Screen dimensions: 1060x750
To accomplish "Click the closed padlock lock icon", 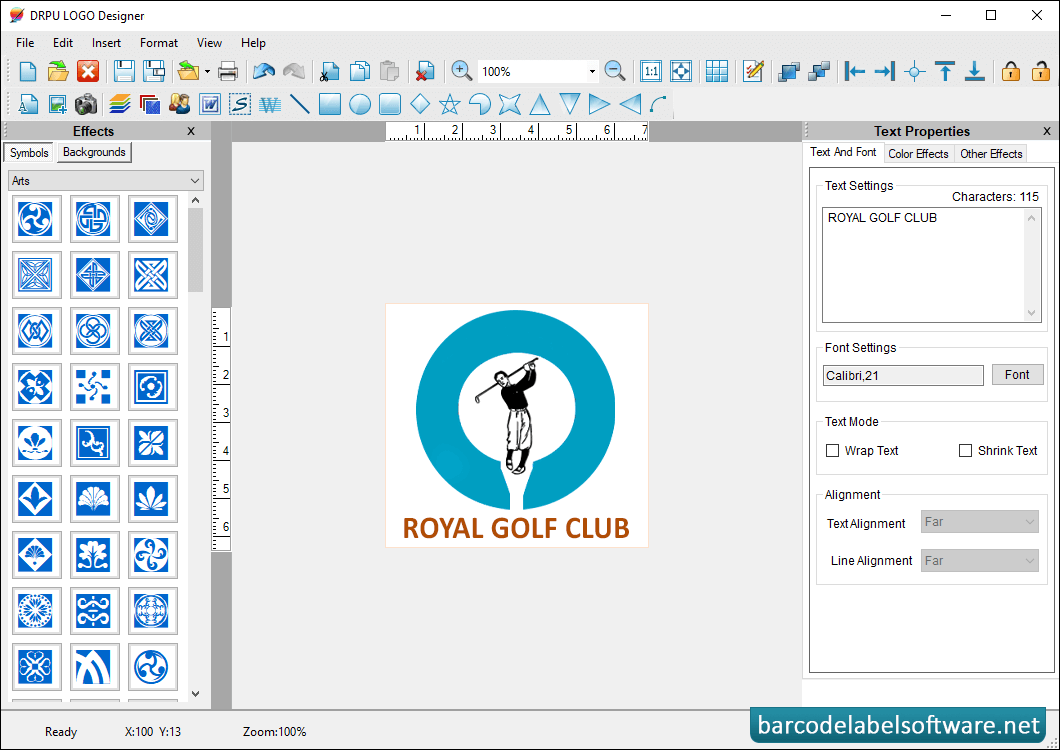I will pyautogui.click(x=1011, y=71).
